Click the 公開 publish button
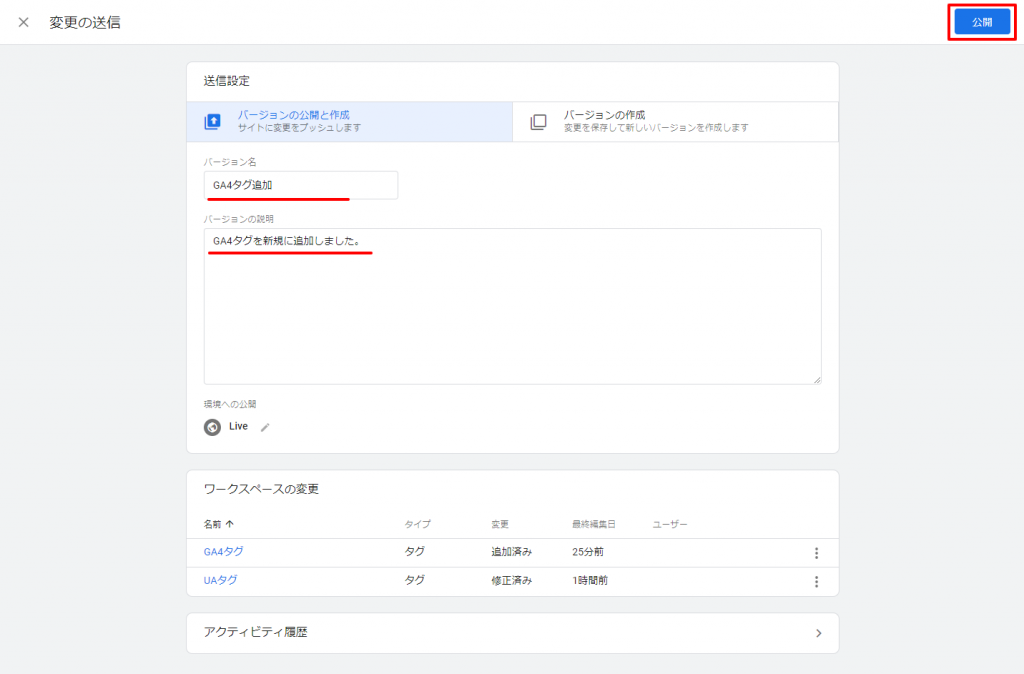 (x=982, y=22)
